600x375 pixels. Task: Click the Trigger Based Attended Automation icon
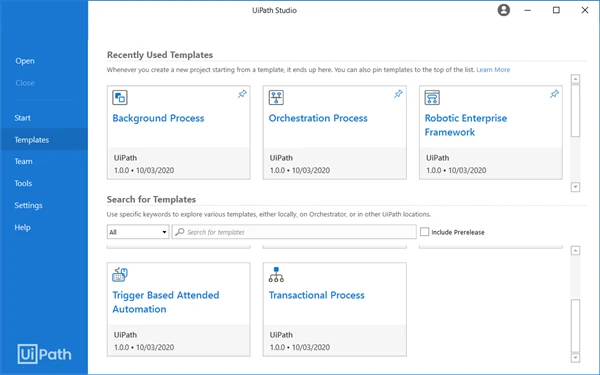pos(120,274)
